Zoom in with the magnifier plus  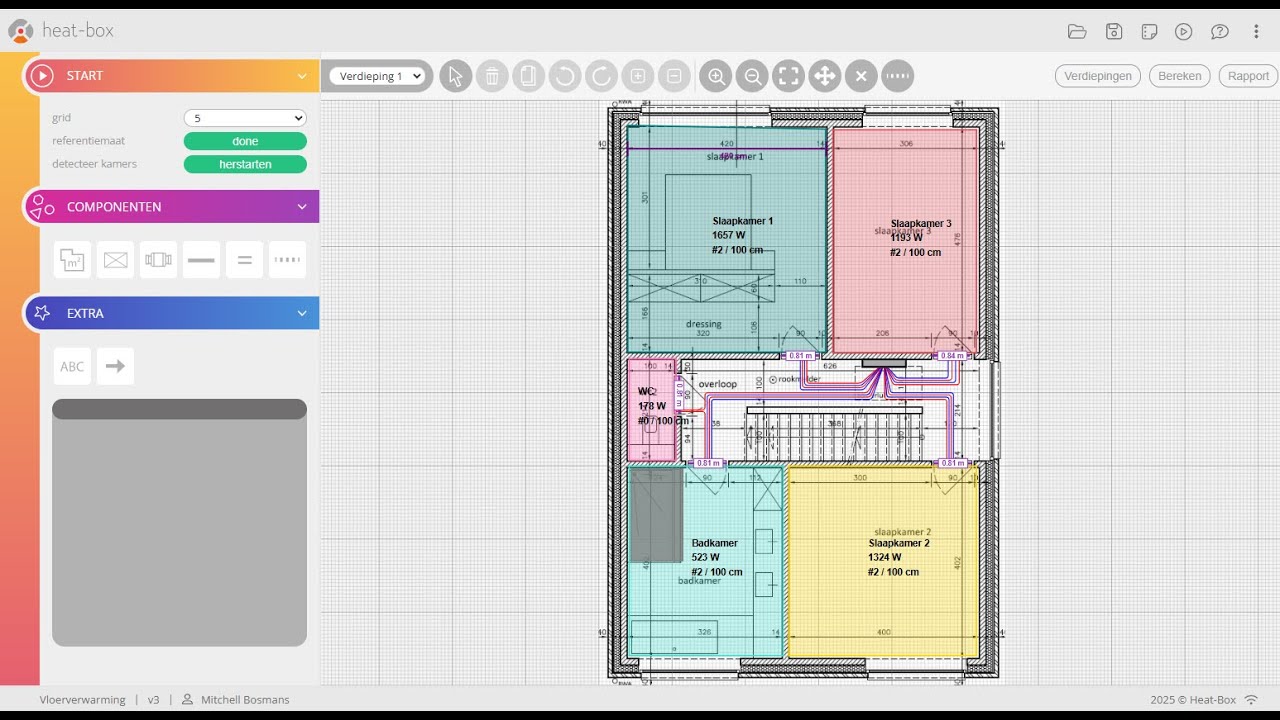tap(716, 76)
